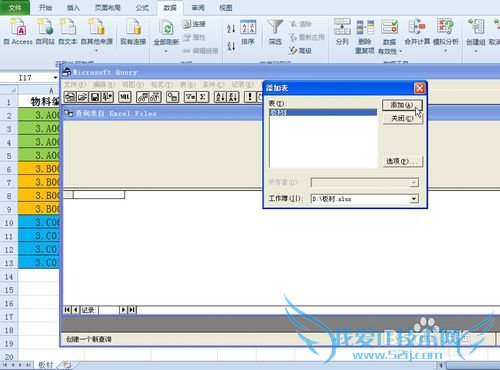Click the Add Tables toolbar icon
Viewport: 500px width, 370px height.
pyautogui.click(x=173, y=97)
